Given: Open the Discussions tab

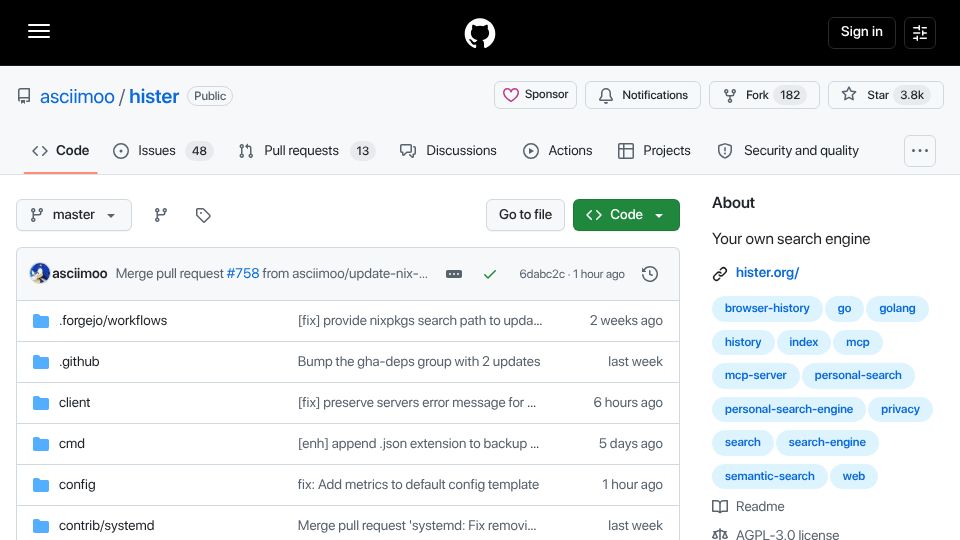Looking at the screenshot, I should (448, 151).
